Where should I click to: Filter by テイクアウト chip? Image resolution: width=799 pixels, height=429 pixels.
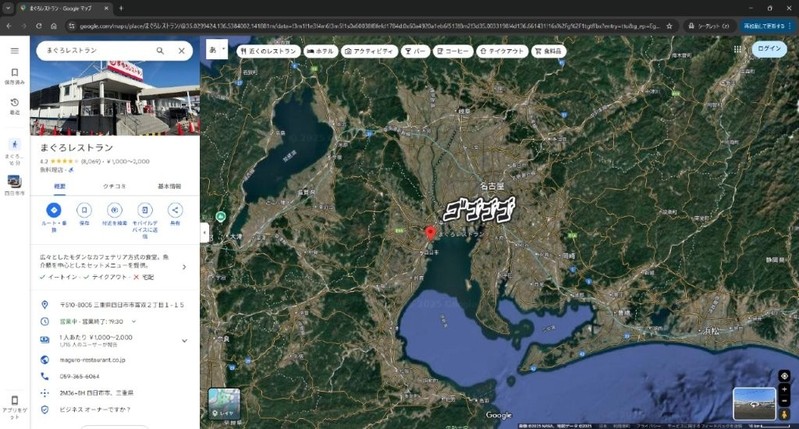(502, 51)
